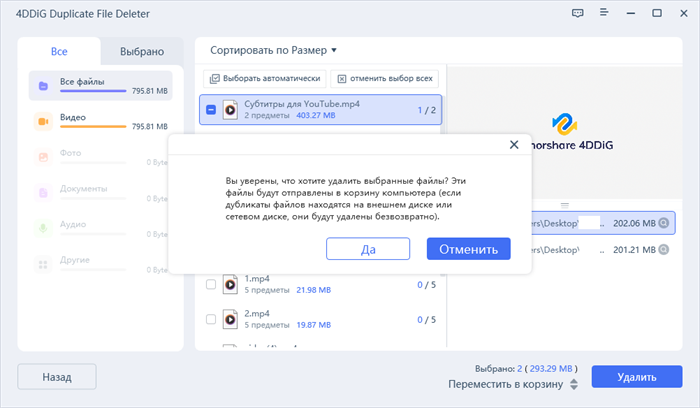The image size is (700, 408).
Task: Click the video file icon of 1.mp4
Action: pyautogui.click(x=230, y=284)
